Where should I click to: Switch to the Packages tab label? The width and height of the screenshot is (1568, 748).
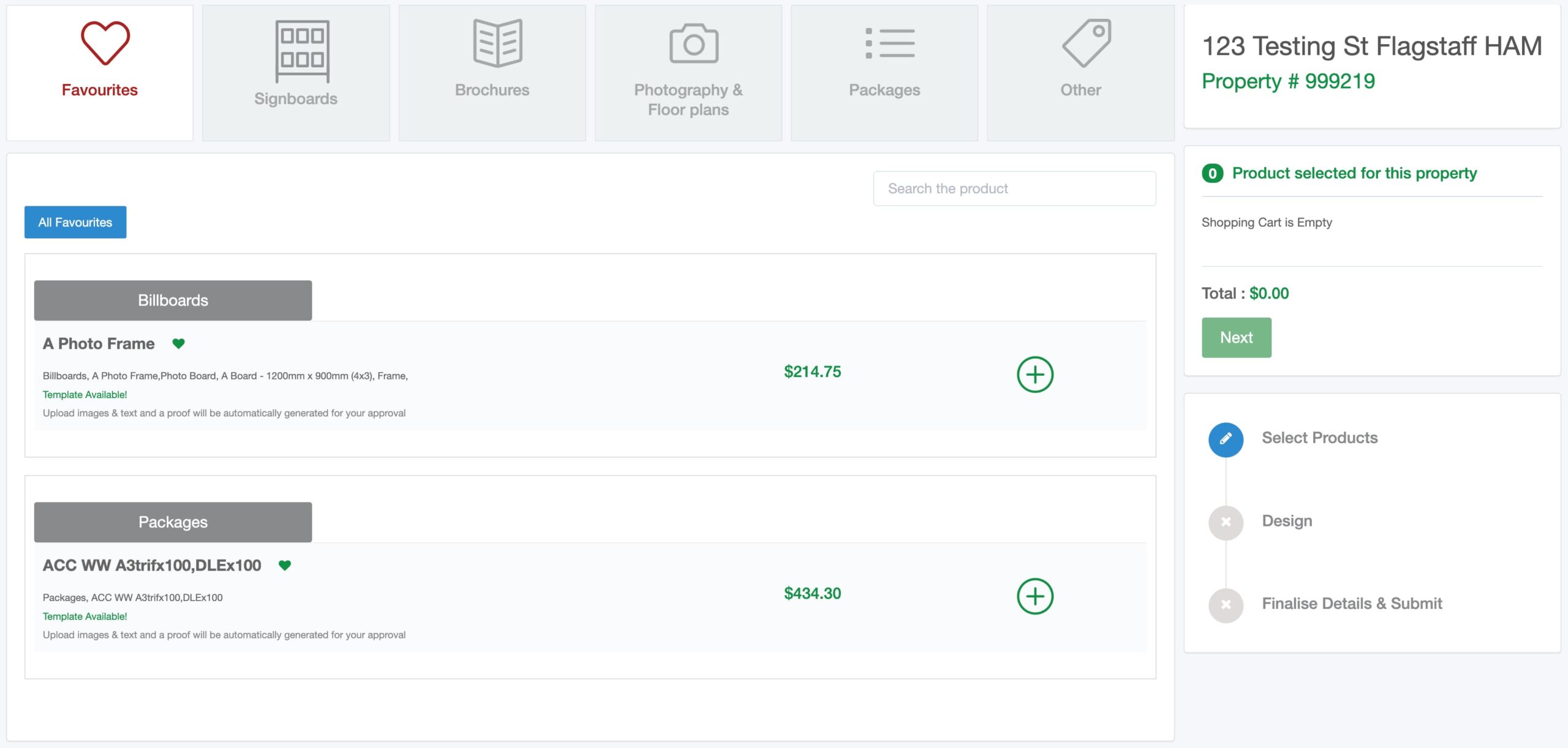(884, 90)
